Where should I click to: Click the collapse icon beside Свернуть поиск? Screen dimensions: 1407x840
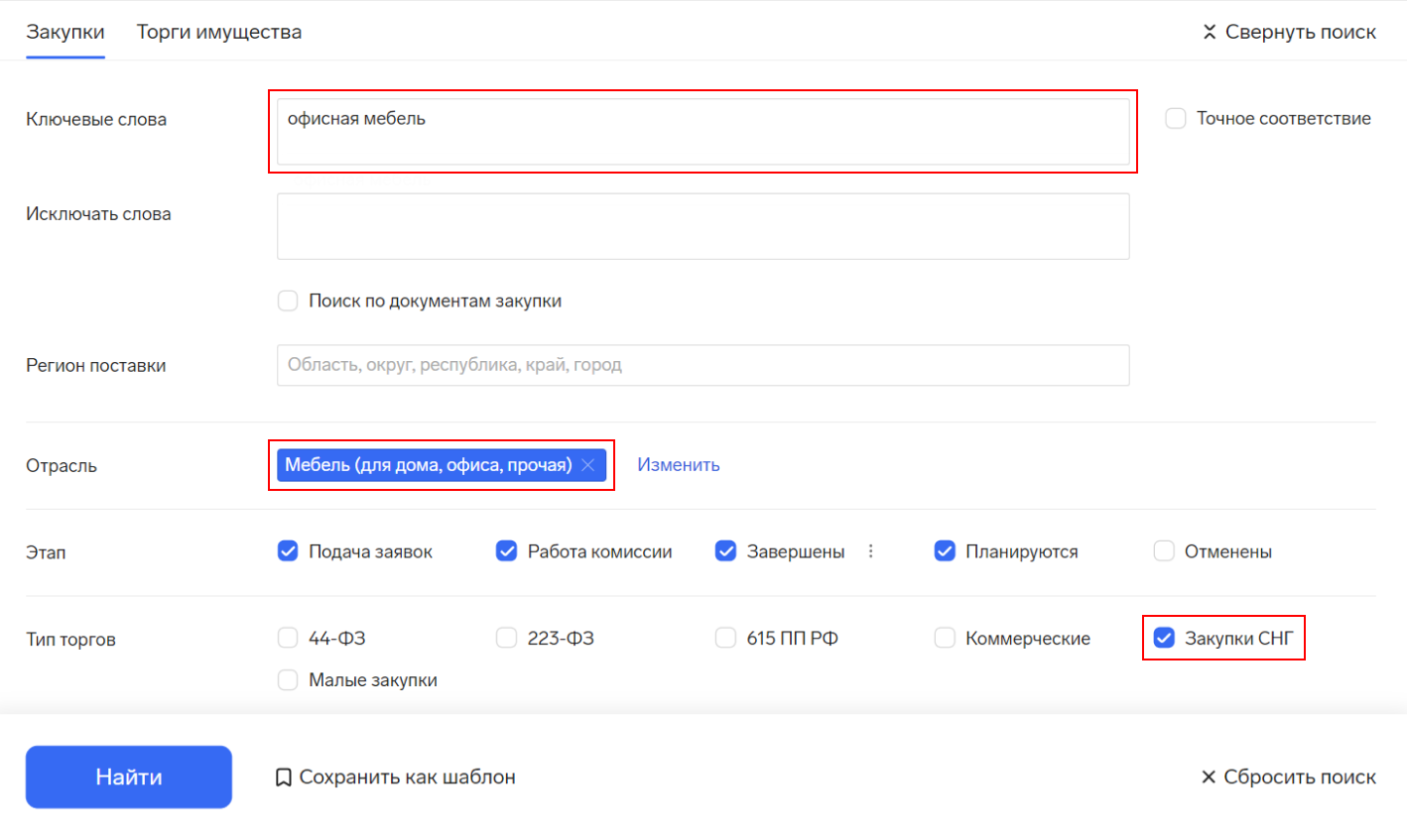(1209, 32)
